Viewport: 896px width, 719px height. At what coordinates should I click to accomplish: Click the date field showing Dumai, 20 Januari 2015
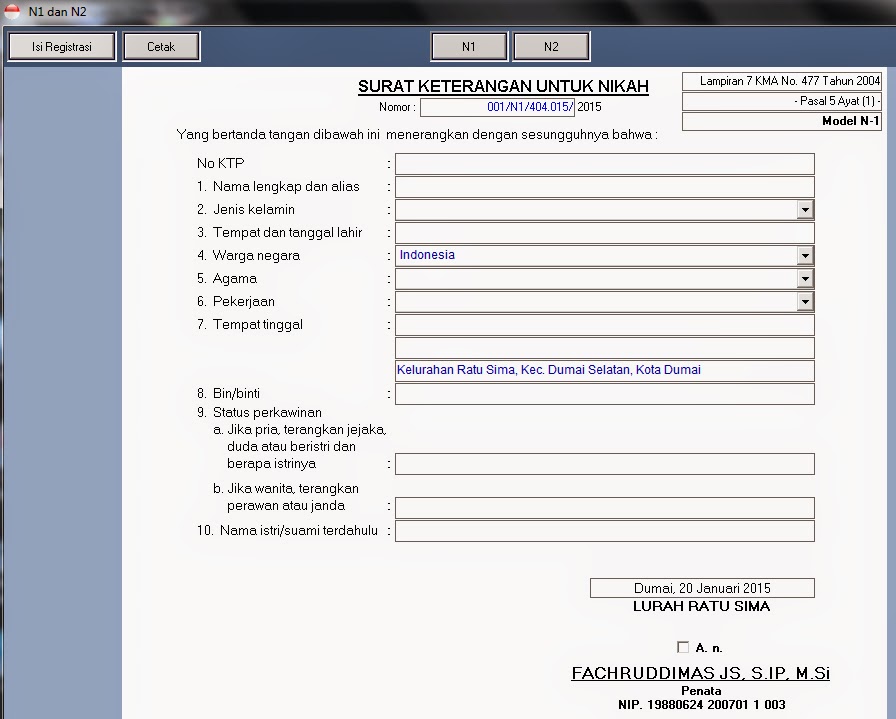(x=702, y=587)
